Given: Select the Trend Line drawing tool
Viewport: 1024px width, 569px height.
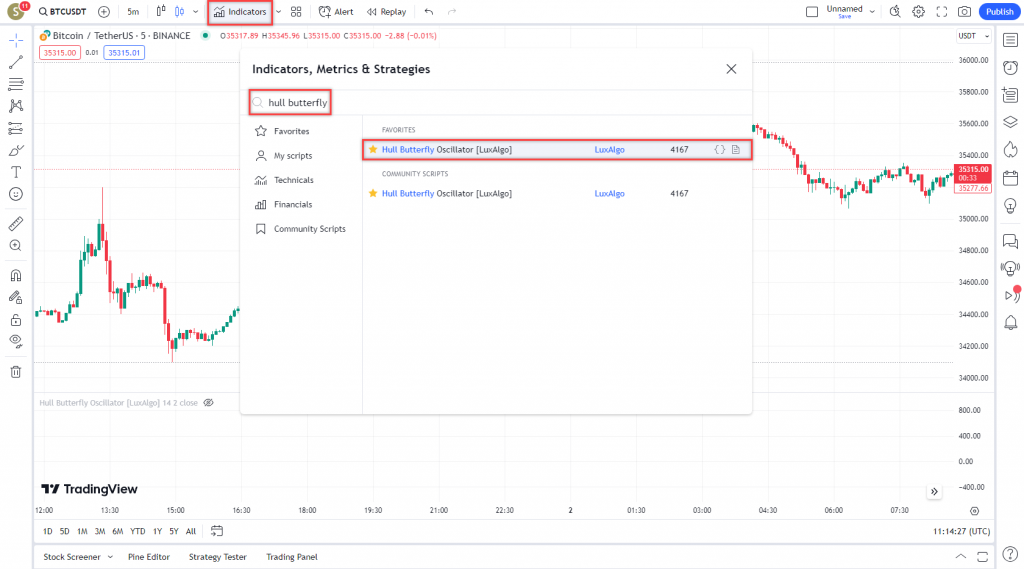Looking at the screenshot, I should click(16, 62).
